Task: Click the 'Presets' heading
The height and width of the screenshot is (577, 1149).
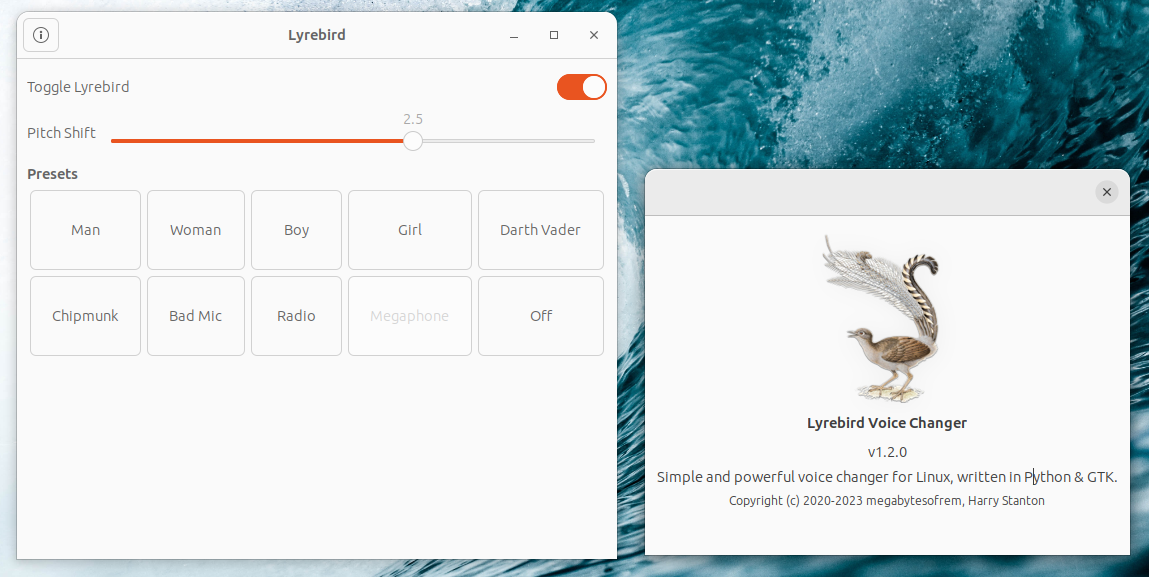Action: click(x=52, y=174)
